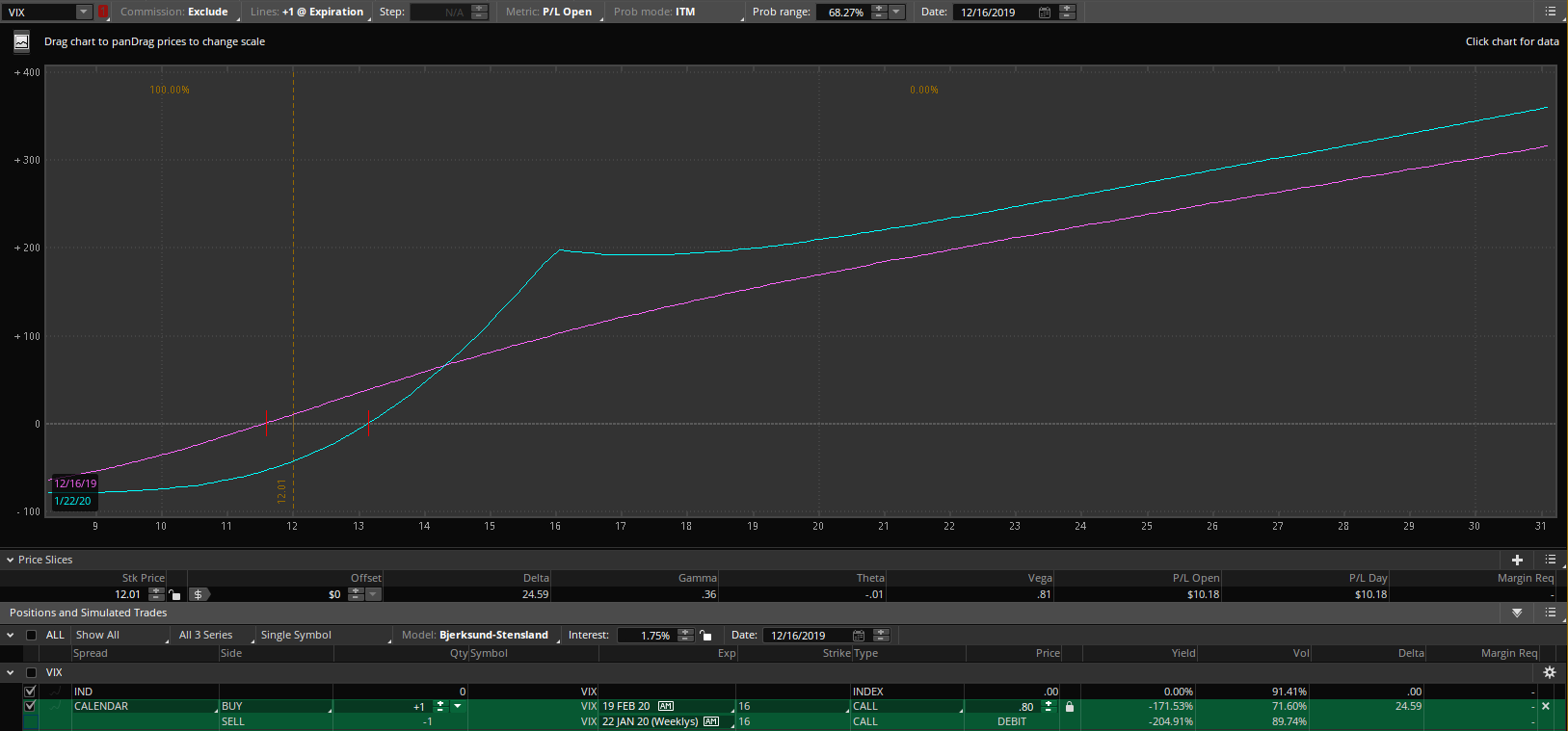The height and width of the screenshot is (731, 1568).
Task: Open the All 3 Series dropdown
Action: (214, 636)
